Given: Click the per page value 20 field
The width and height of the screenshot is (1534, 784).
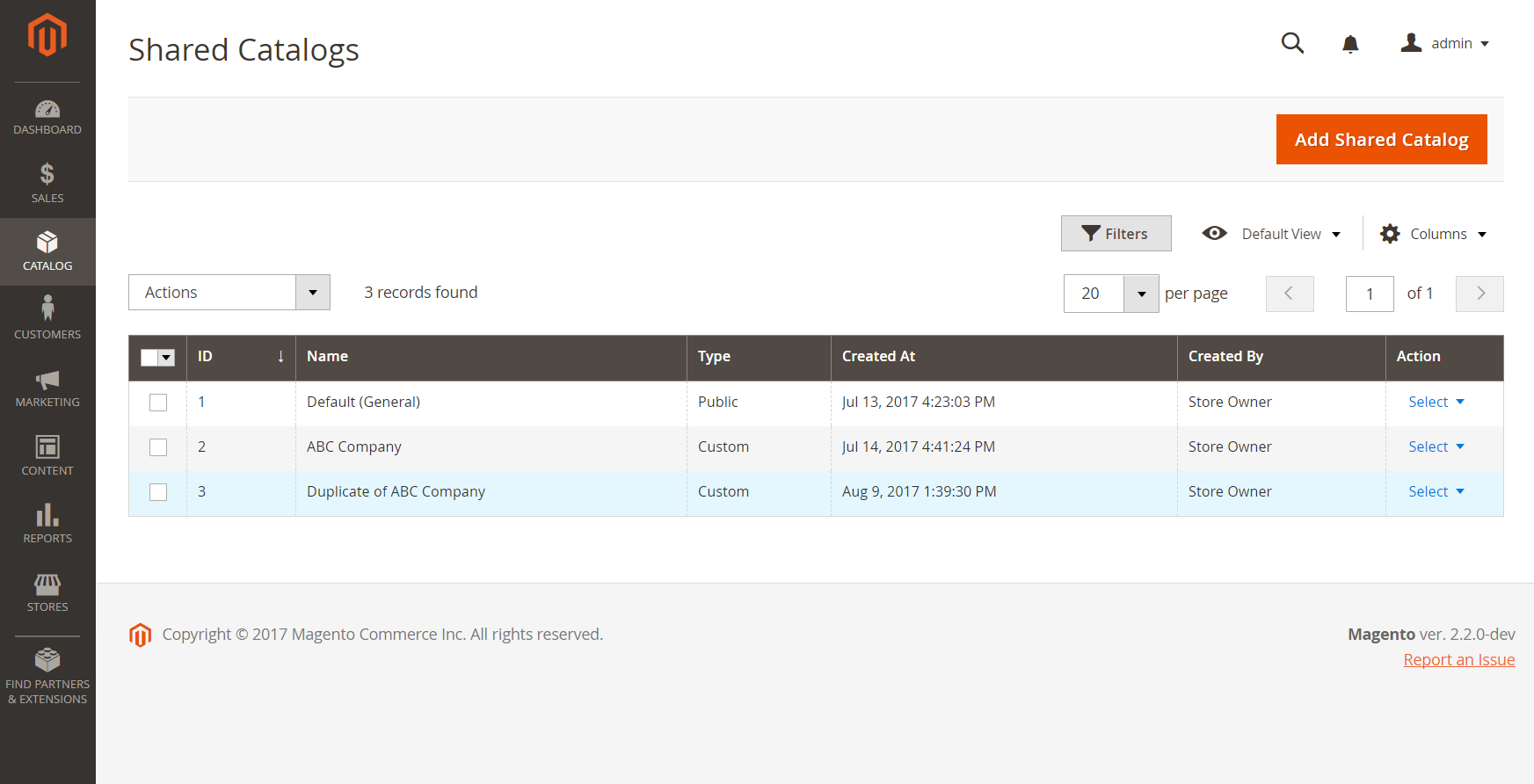Looking at the screenshot, I should (1094, 294).
